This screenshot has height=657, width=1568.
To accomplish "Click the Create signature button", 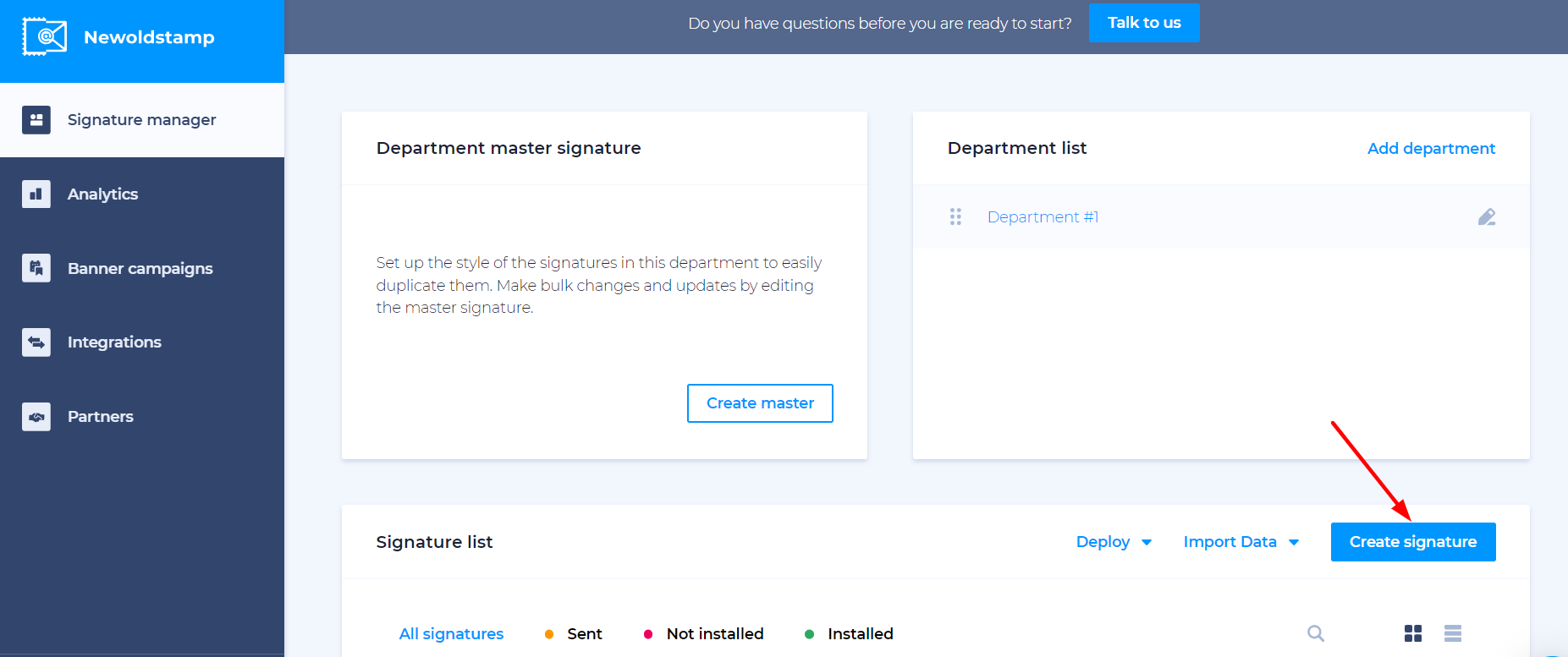I will [x=1413, y=542].
